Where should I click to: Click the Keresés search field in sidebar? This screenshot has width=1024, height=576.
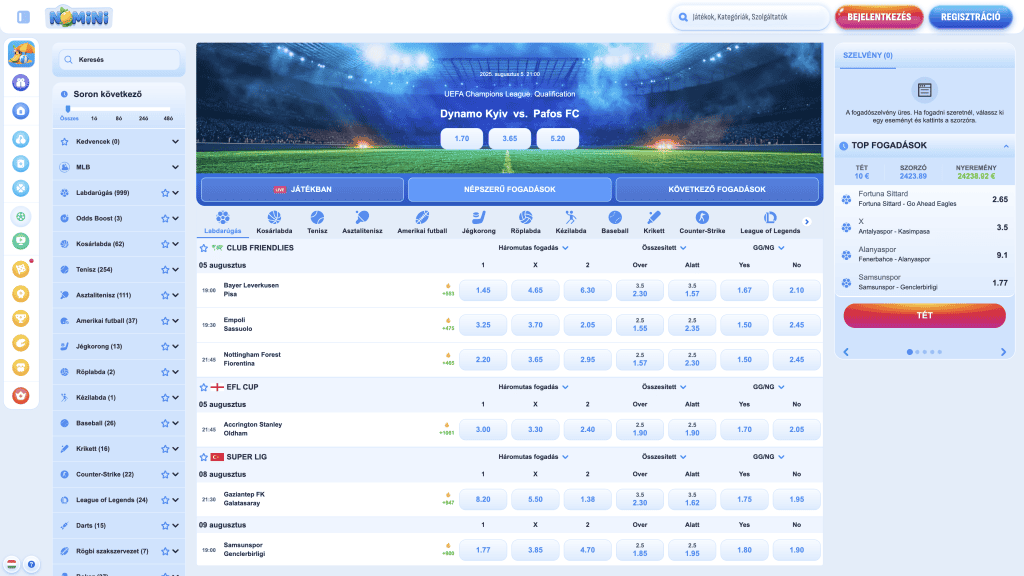pos(119,60)
